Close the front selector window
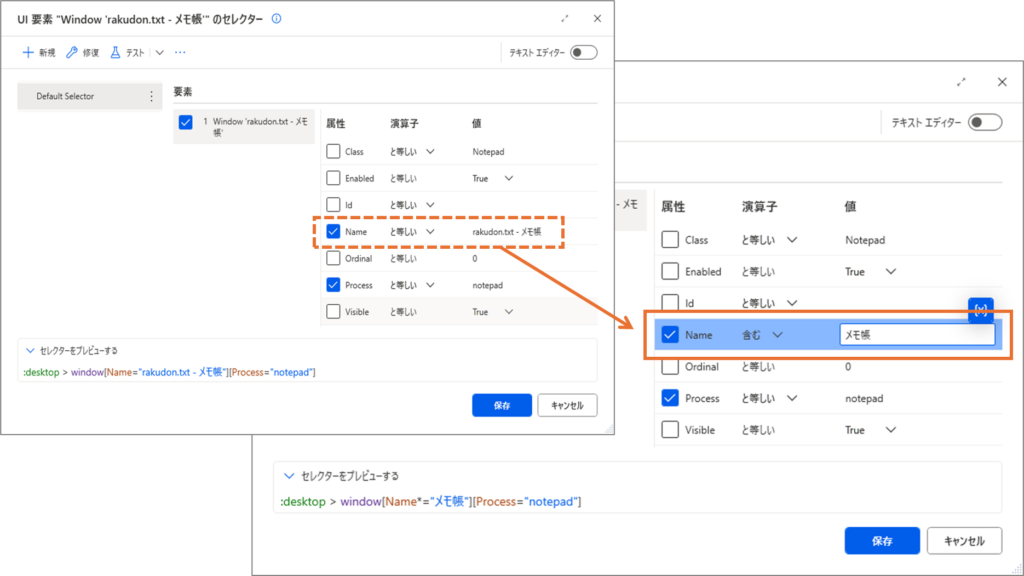1024x576 pixels. click(x=1002, y=82)
